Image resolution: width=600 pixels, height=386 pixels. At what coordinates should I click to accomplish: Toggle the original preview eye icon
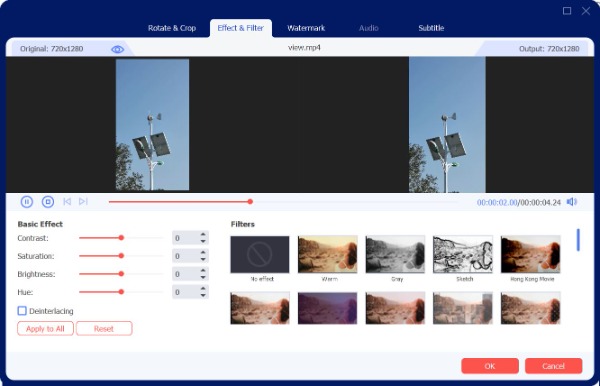pyautogui.click(x=117, y=49)
